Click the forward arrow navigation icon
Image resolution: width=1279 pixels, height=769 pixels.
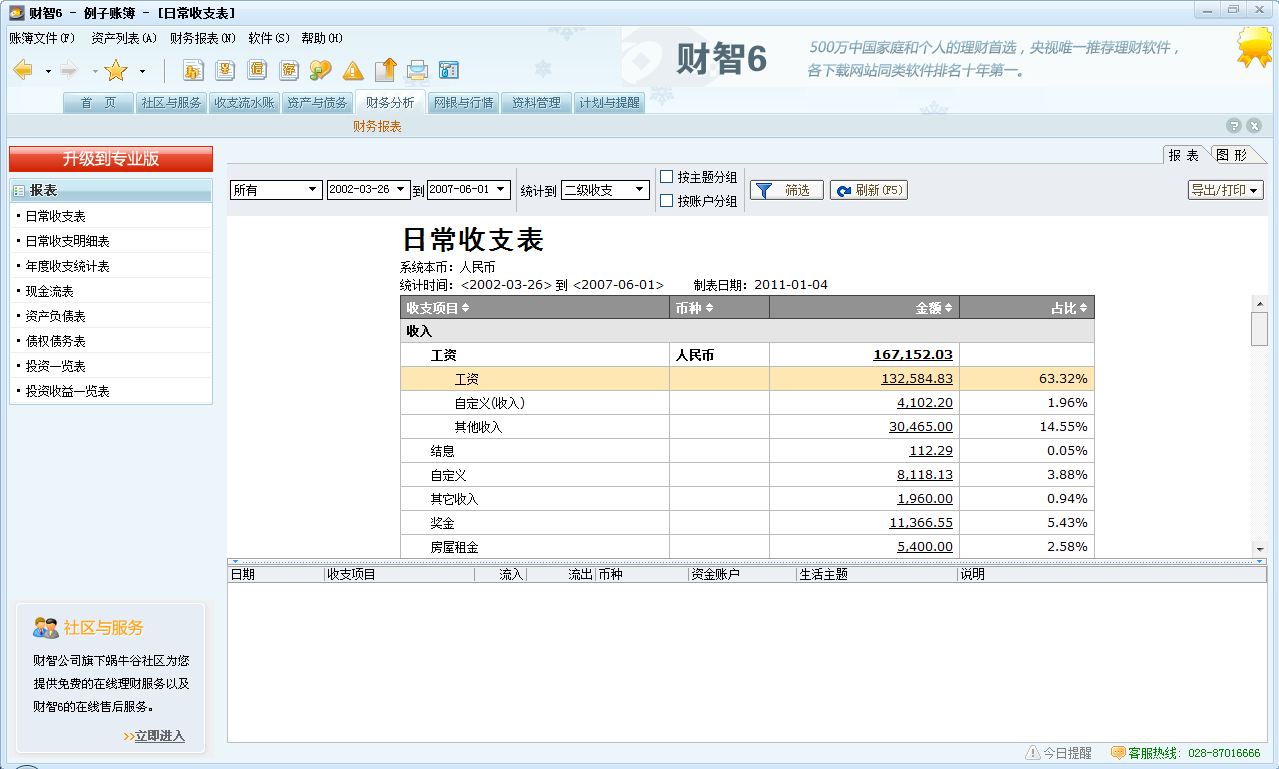click(x=69, y=70)
